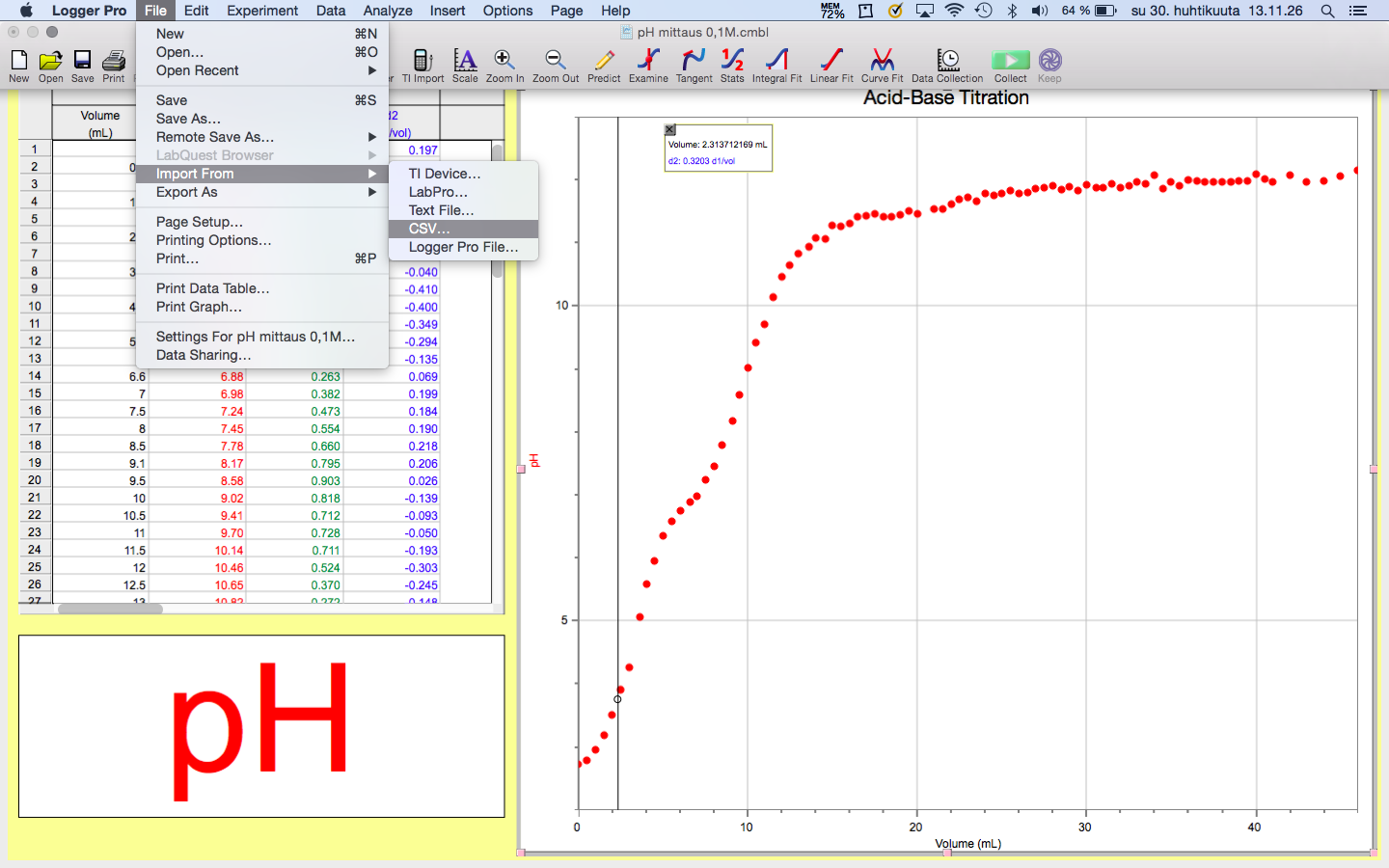The height and width of the screenshot is (868, 1389).
Task: Select Save As... in the File menu
Action: coord(262,119)
